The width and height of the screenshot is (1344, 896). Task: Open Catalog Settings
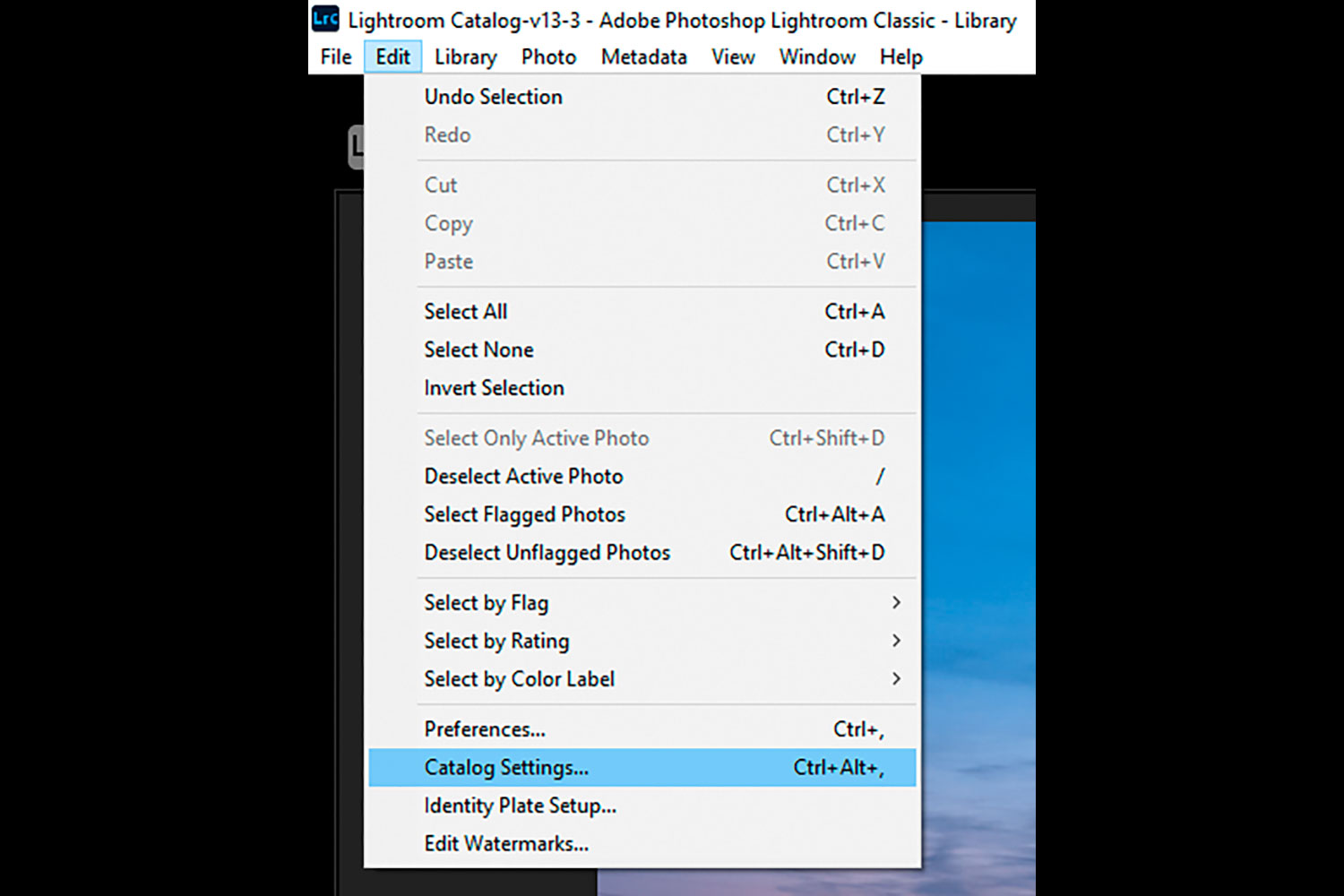click(x=506, y=768)
